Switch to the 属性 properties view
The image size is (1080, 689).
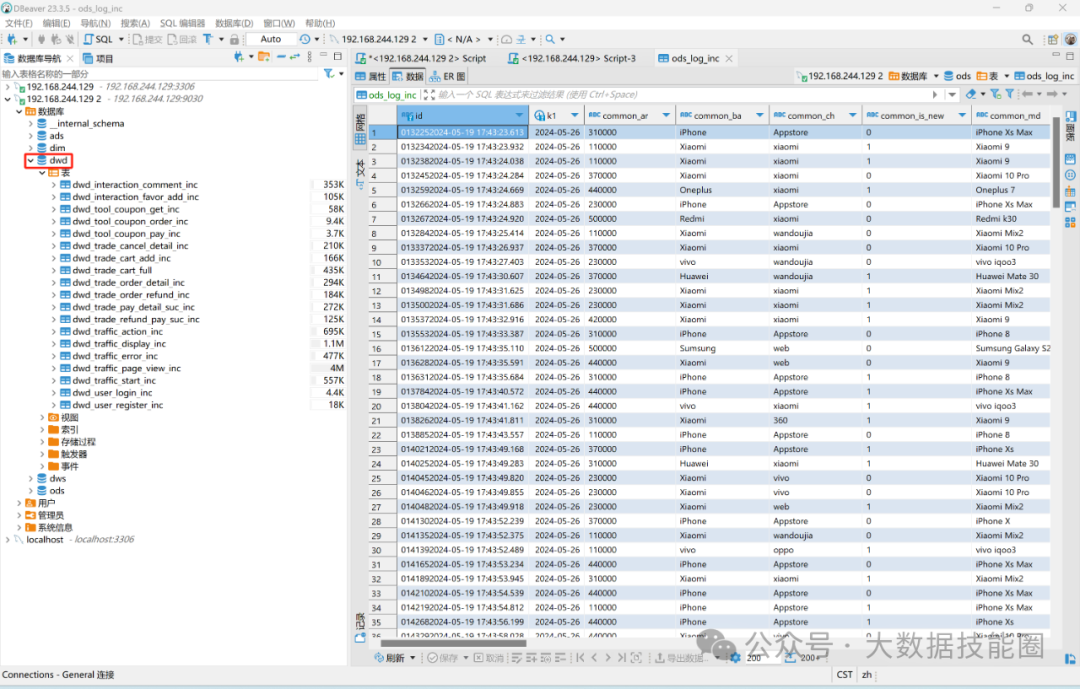coord(370,76)
